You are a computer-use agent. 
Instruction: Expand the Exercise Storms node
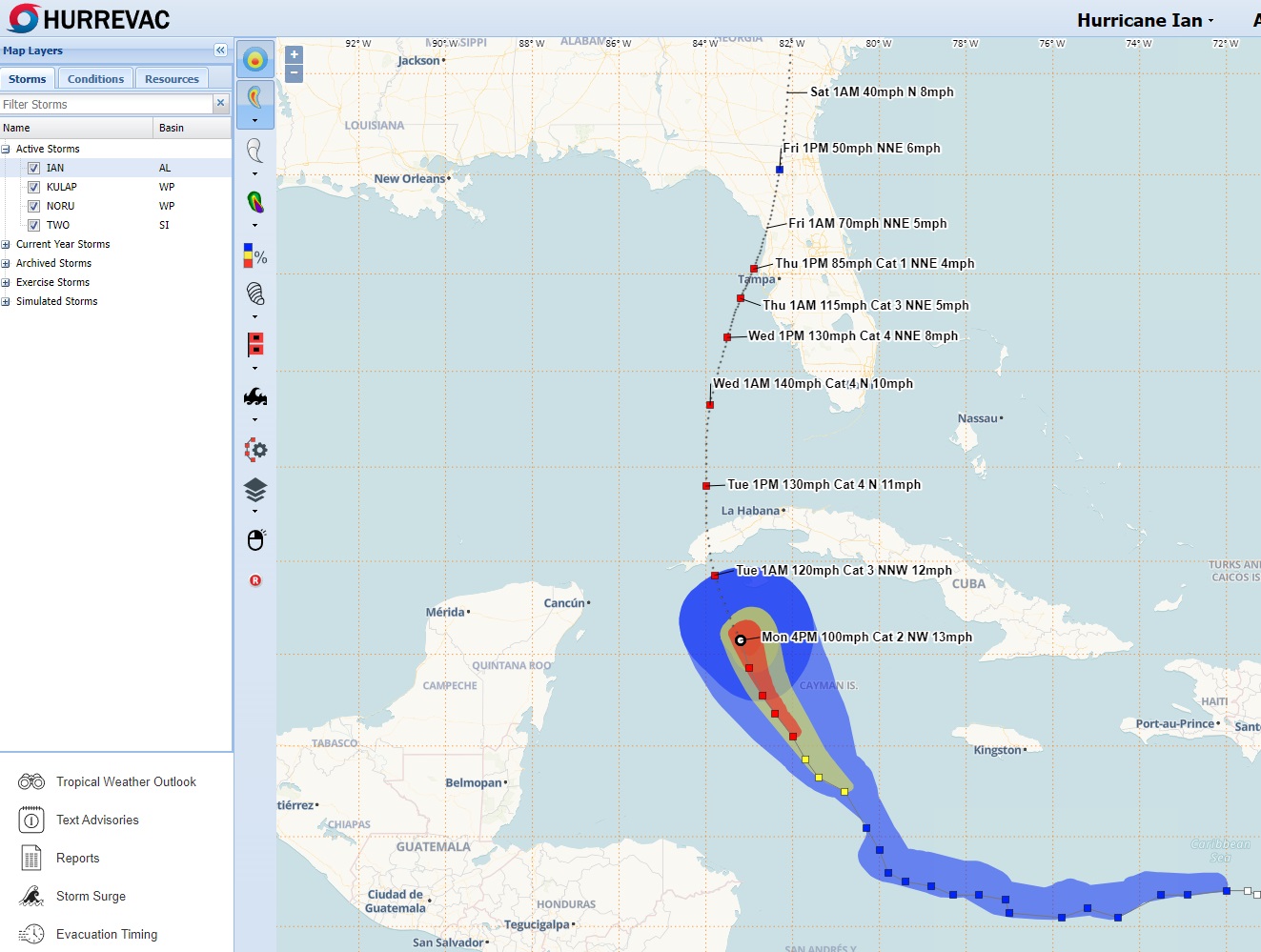pos(6,282)
